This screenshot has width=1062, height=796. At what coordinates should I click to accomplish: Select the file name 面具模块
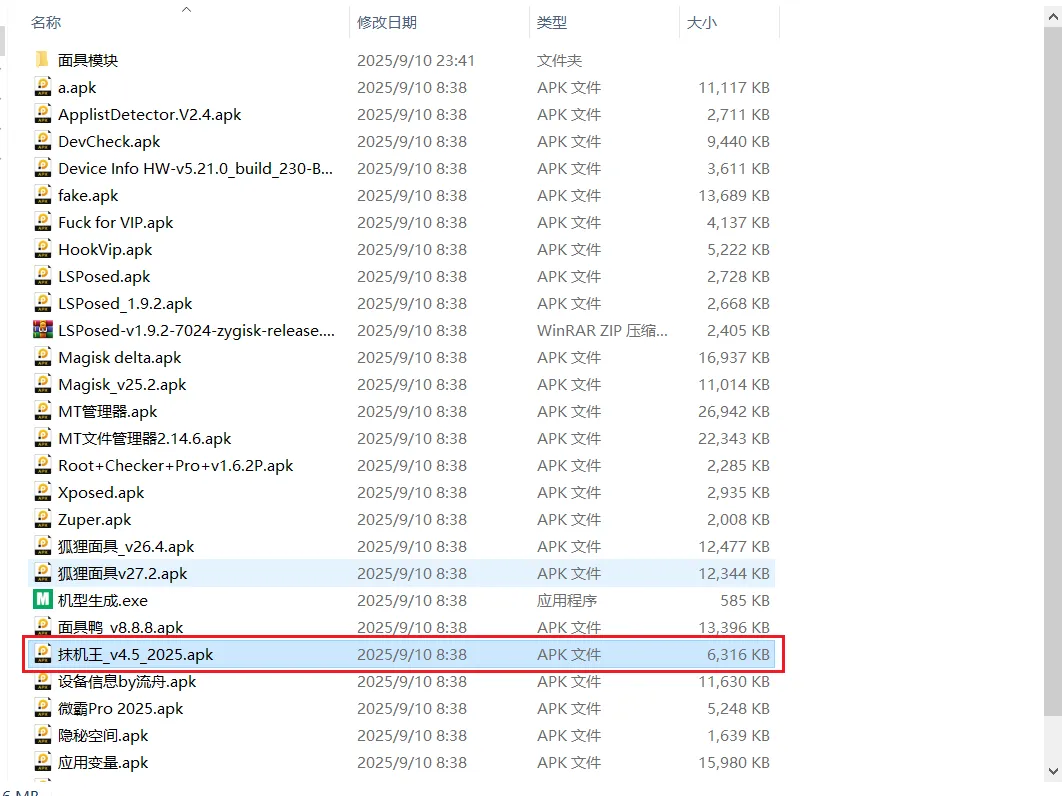coord(88,60)
